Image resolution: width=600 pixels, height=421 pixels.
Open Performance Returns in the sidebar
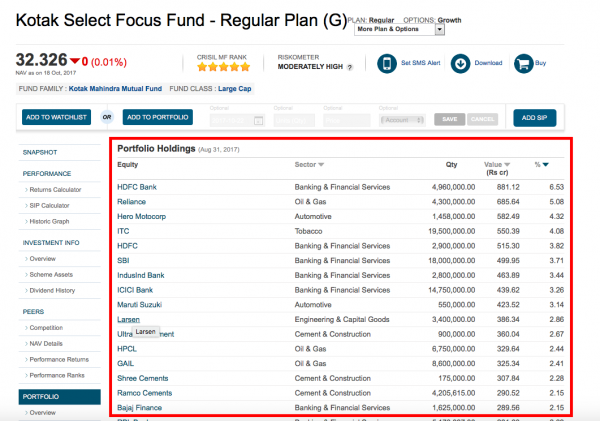(x=59, y=359)
